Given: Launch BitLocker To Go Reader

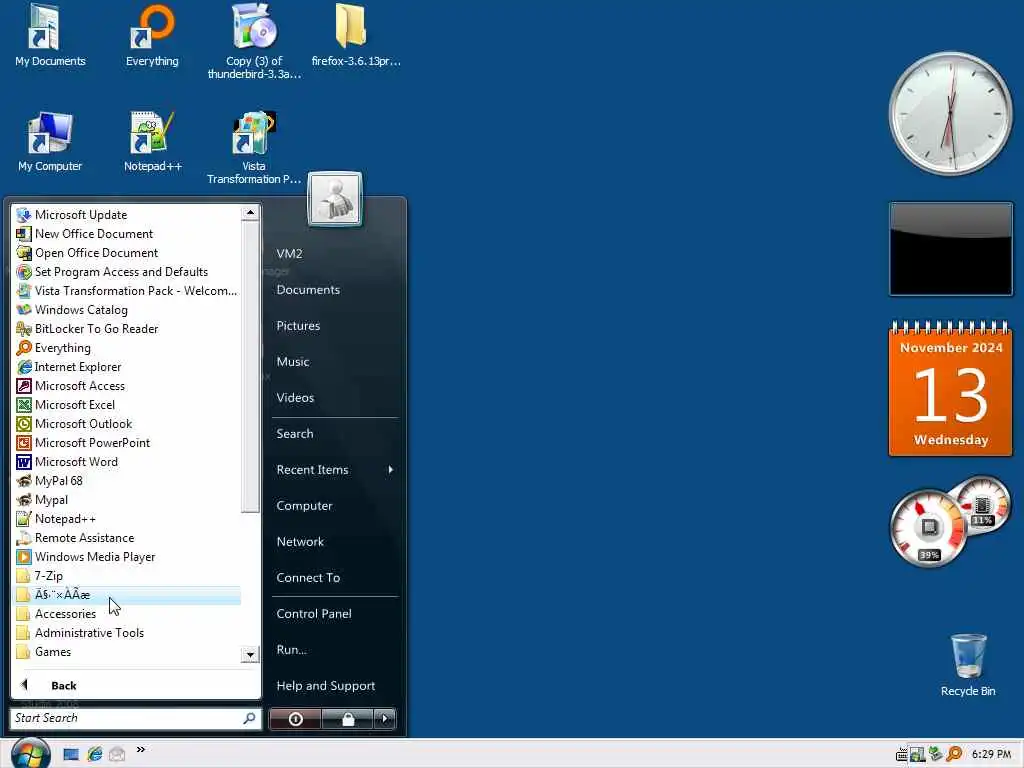Looking at the screenshot, I should [128, 328].
